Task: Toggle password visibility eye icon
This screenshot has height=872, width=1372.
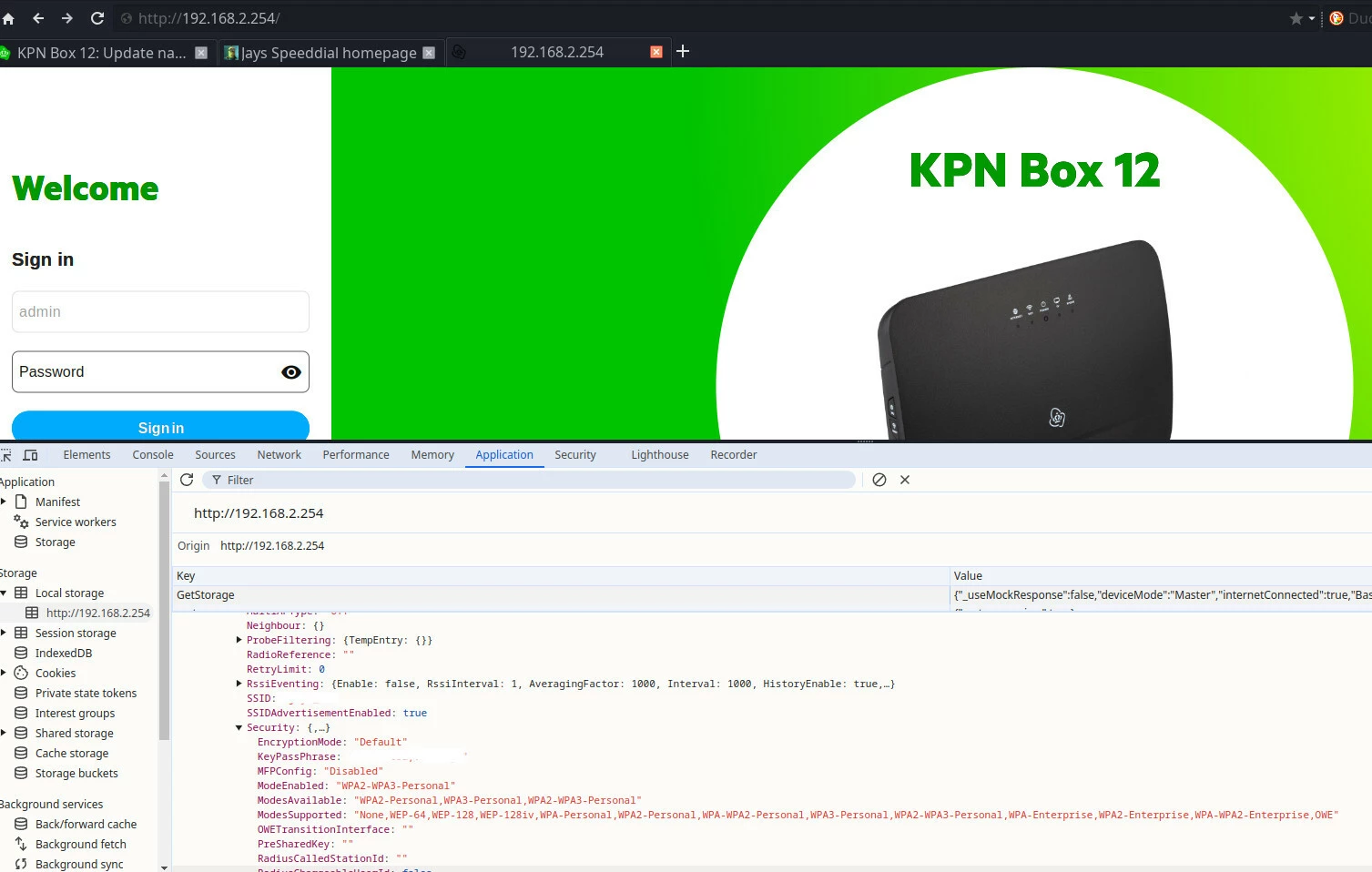Action: pos(291,372)
